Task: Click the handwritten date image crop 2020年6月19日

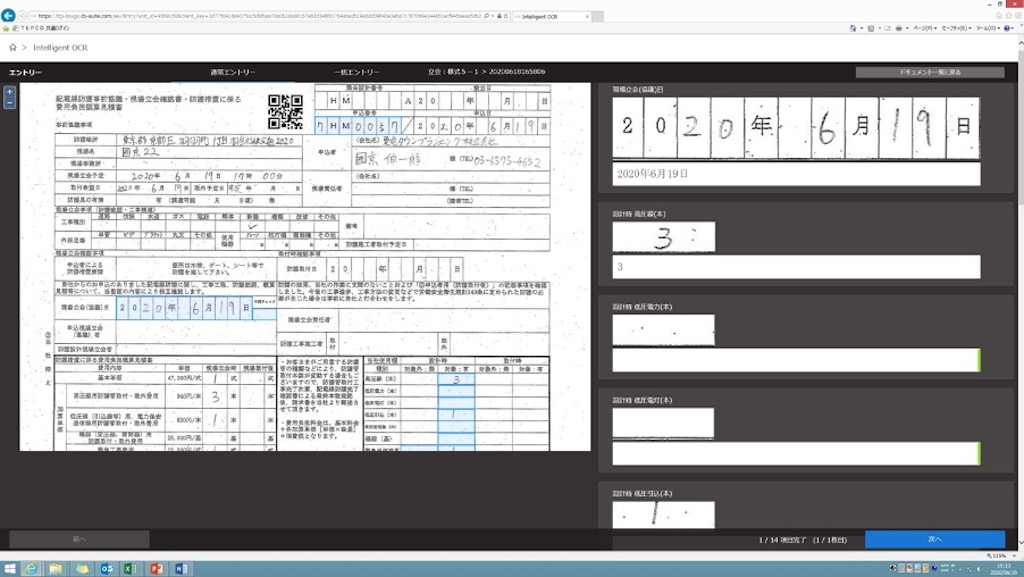Action: [x=796, y=128]
